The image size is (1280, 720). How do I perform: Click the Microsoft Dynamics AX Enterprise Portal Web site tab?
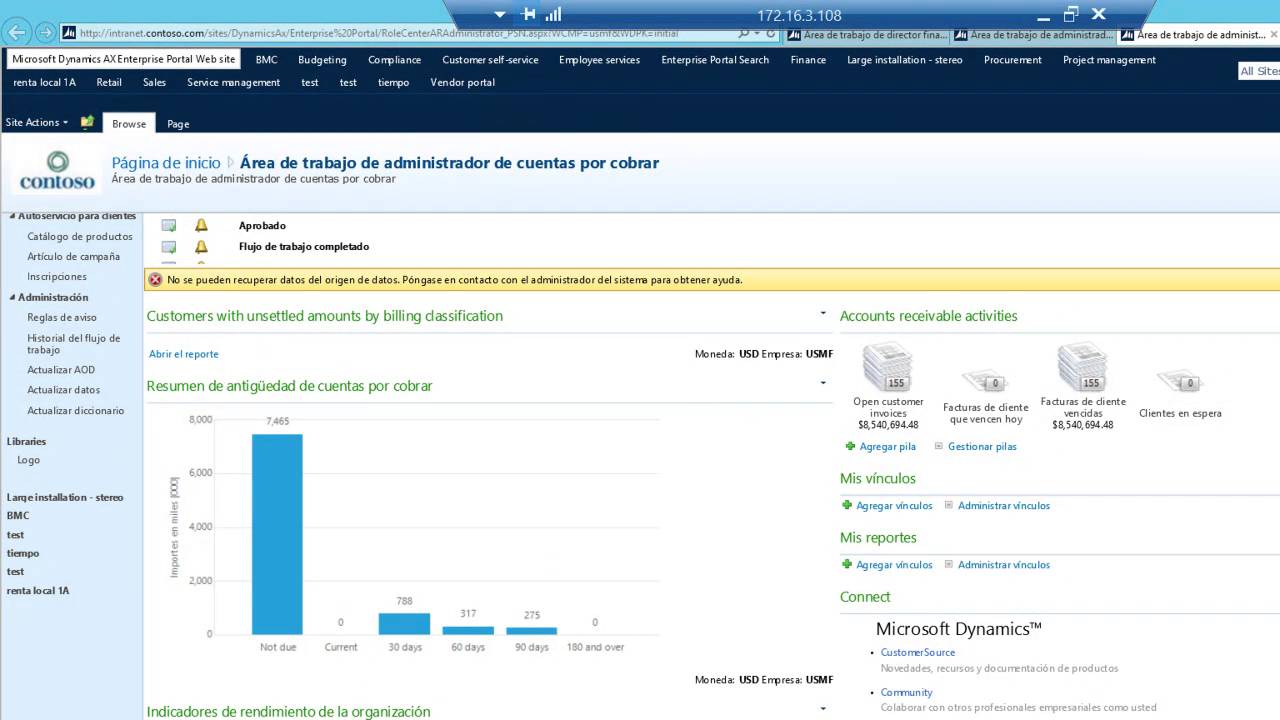click(x=124, y=60)
